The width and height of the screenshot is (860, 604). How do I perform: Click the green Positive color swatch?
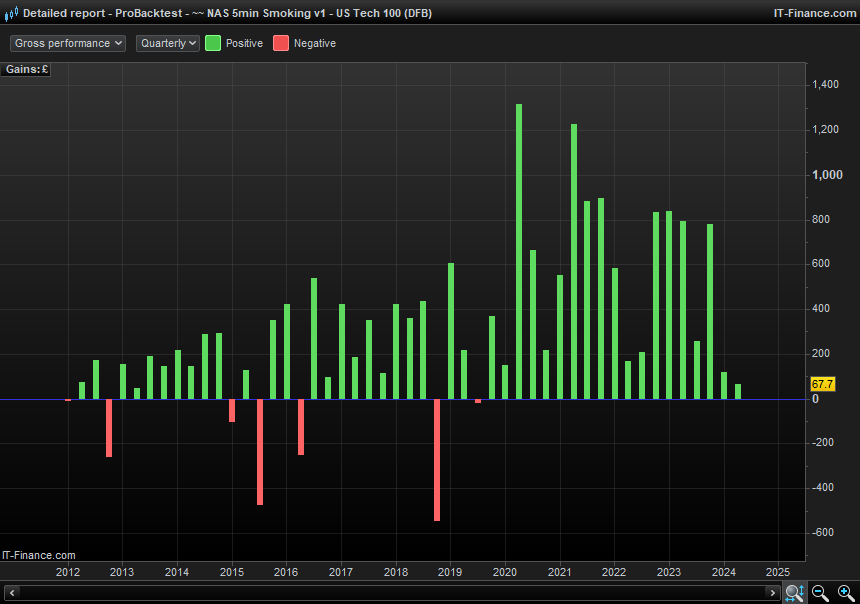click(213, 43)
